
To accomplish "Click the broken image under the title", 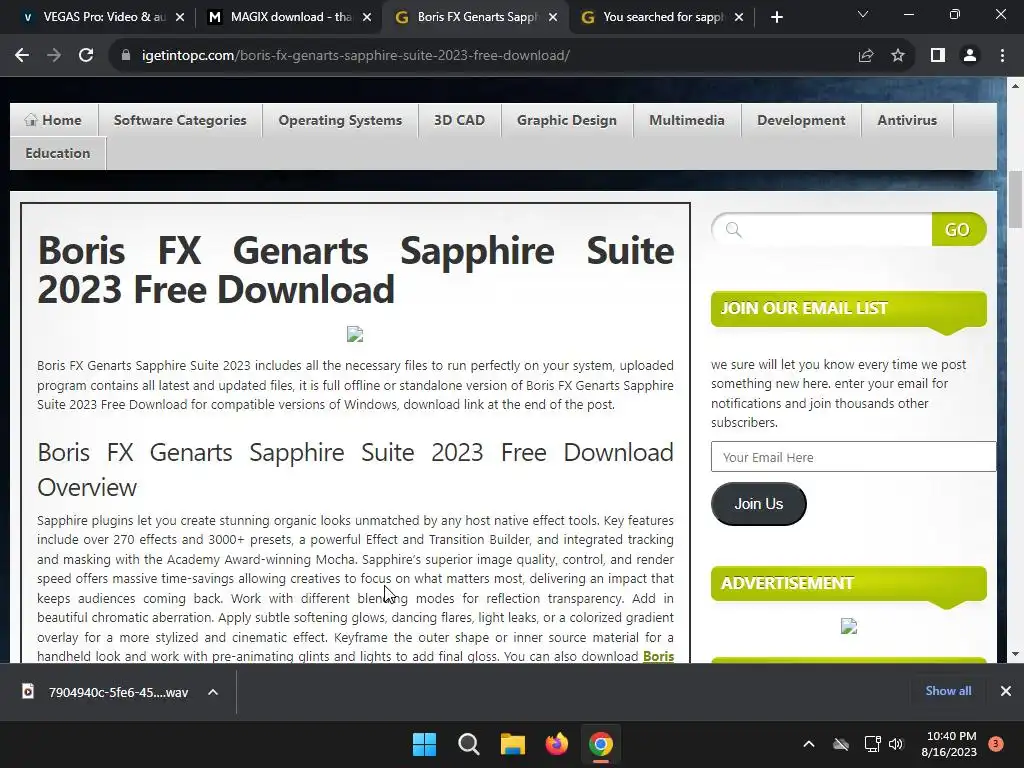I will coord(355,334).
